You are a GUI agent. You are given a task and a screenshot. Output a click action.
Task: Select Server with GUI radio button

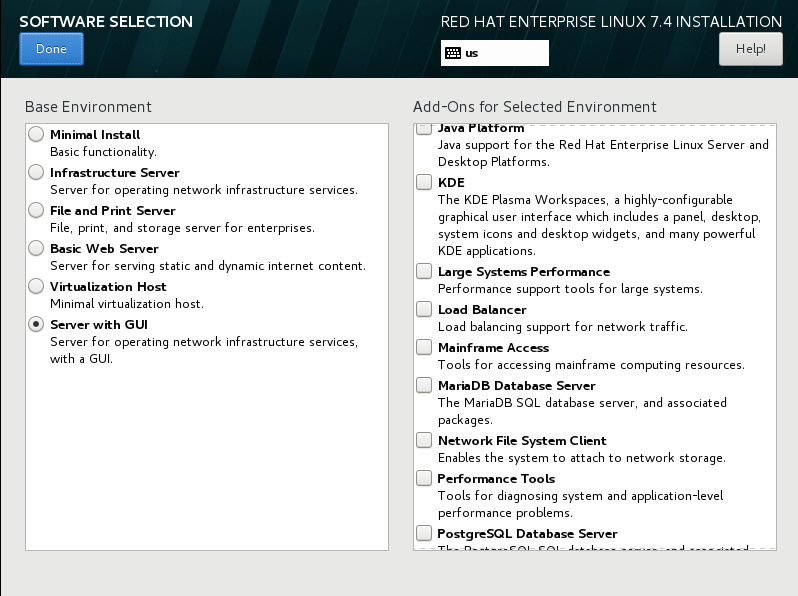[x=36, y=324]
